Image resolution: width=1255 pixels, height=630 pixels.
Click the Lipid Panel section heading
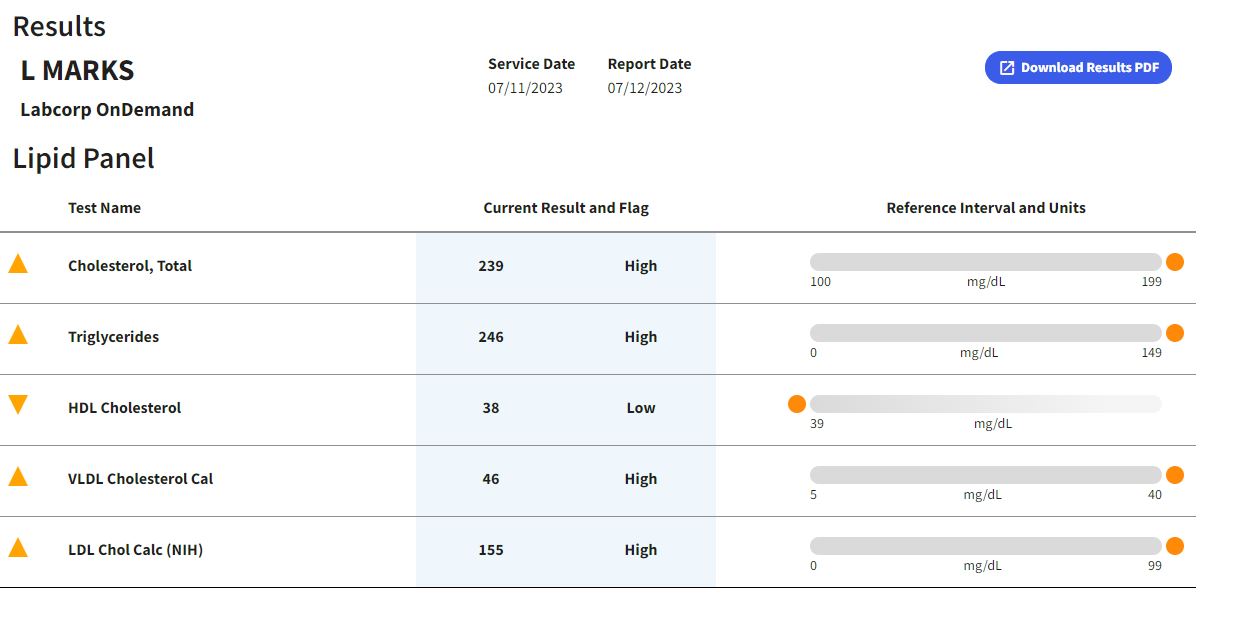pyautogui.click(x=84, y=159)
